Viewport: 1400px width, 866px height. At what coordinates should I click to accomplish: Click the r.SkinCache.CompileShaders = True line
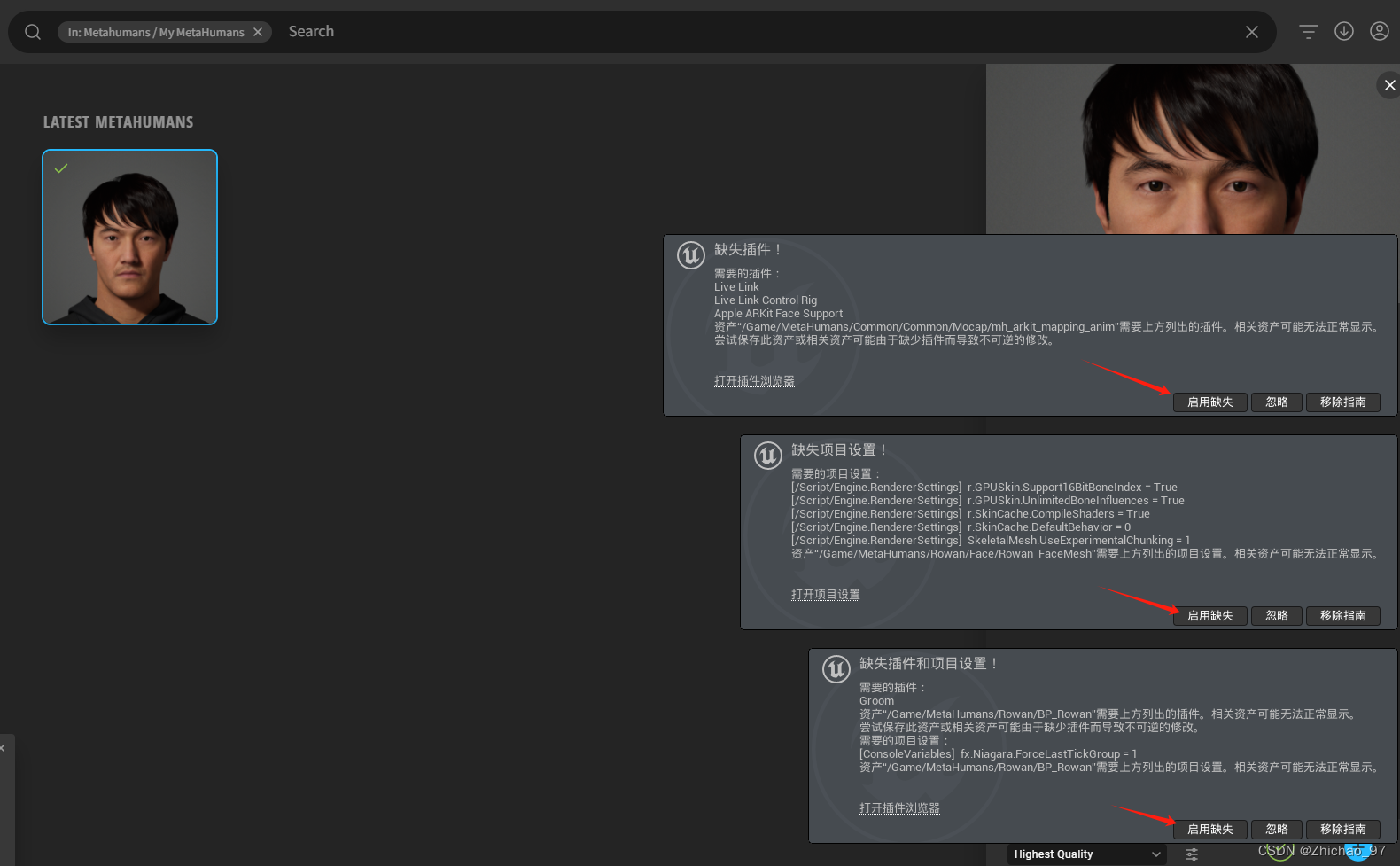pos(970,514)
